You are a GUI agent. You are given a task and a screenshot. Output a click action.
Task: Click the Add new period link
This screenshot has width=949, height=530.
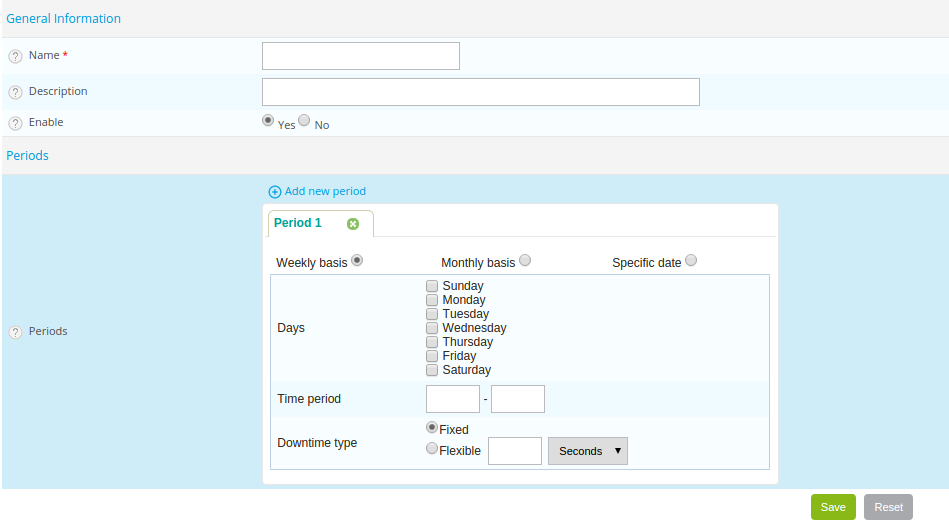(325, 191)
